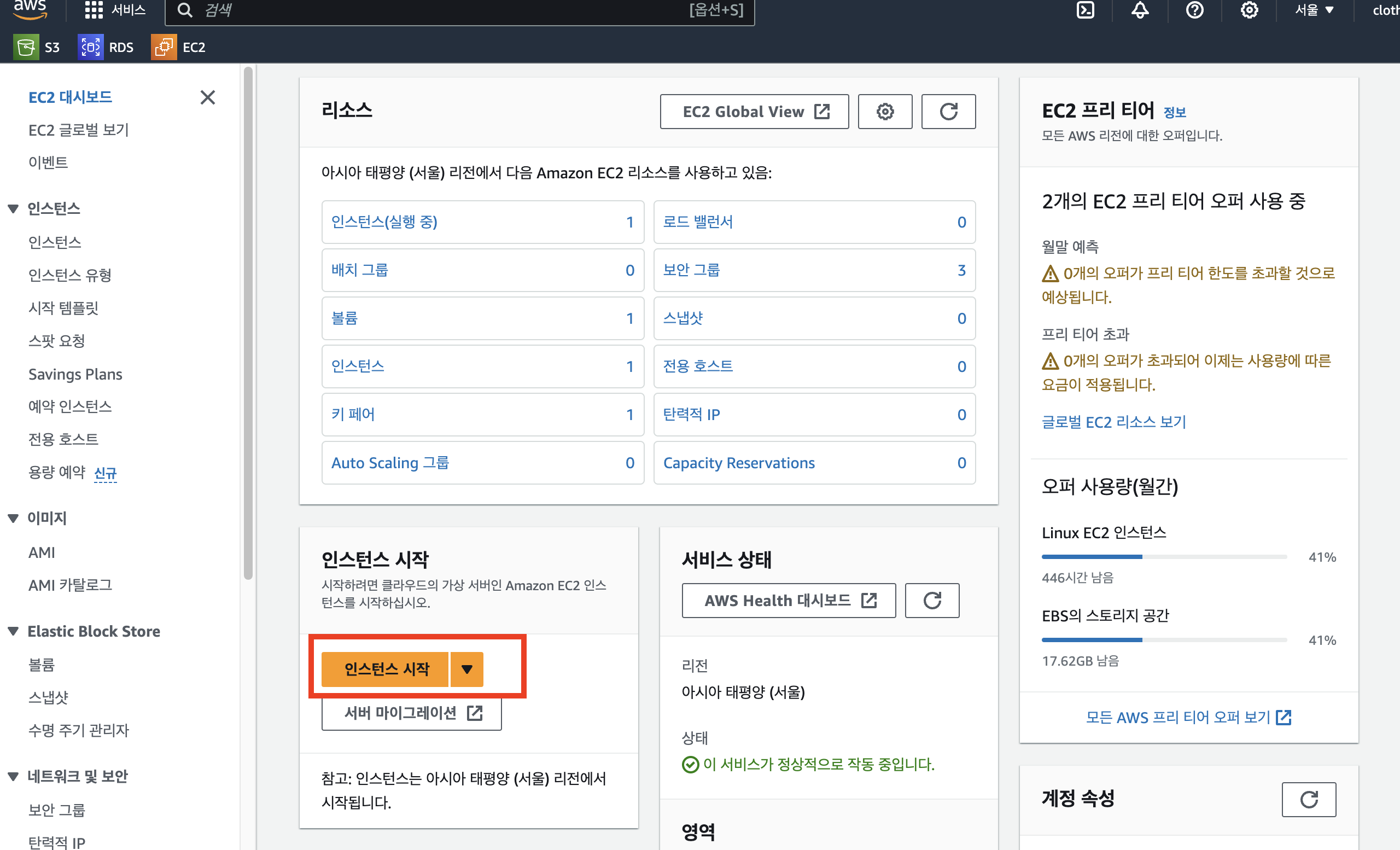1400x850 pixels.
Task: Refresh the Service status panel
Action: coord(932,600)
